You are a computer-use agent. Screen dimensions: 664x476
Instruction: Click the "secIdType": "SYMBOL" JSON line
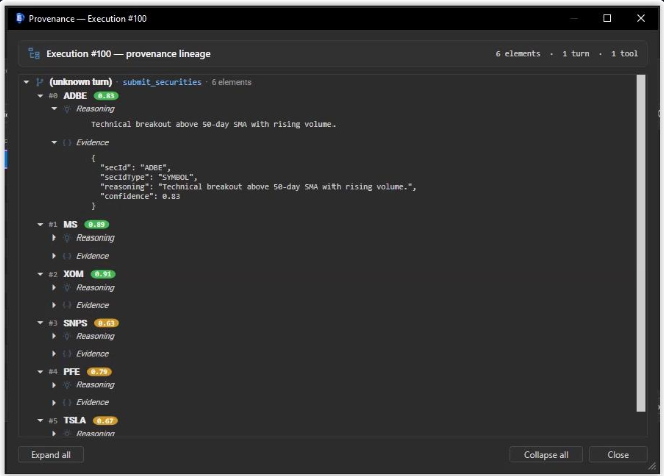pos(149,177)
